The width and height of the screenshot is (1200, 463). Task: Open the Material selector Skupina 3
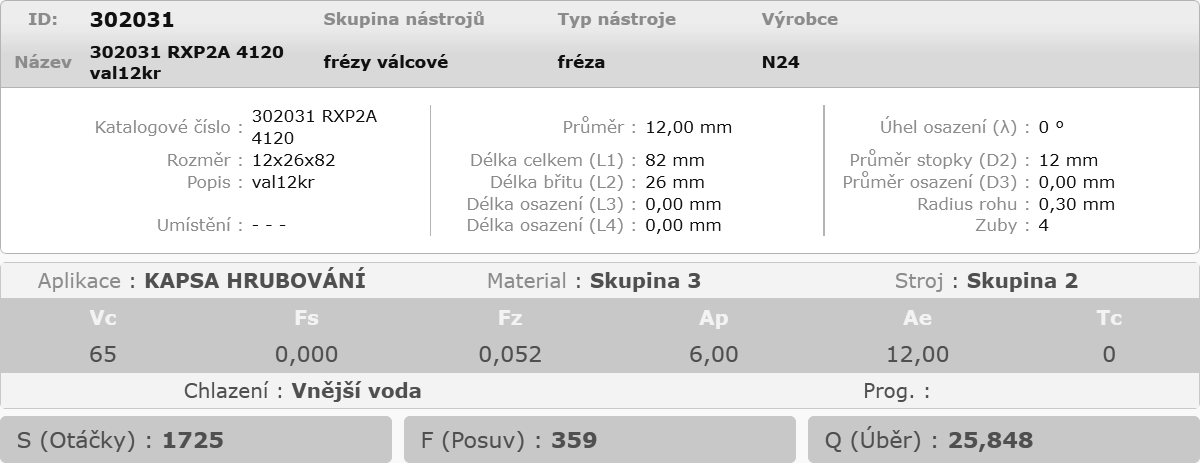click(x=646, y=281)
